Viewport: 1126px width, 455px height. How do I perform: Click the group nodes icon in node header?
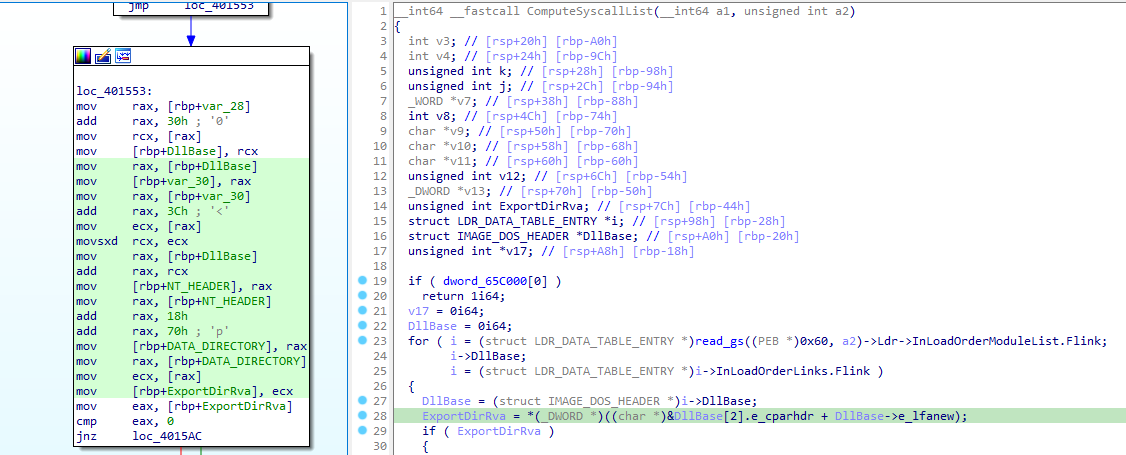(123, 56)
